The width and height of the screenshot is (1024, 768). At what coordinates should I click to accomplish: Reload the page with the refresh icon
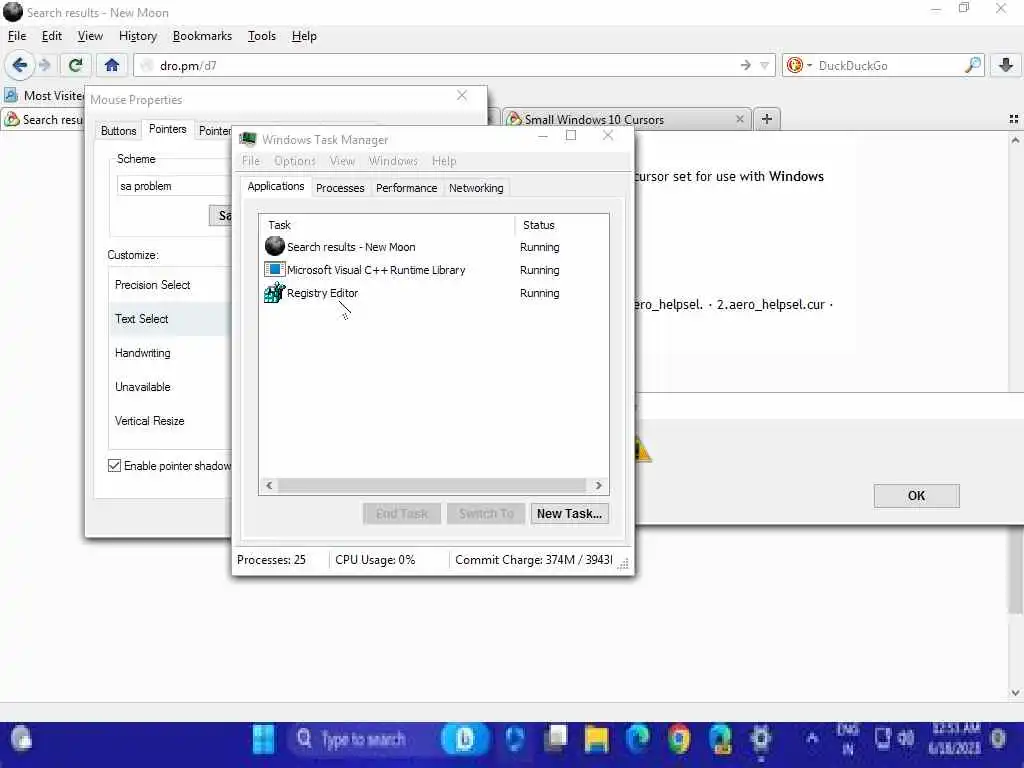point(75,65)
